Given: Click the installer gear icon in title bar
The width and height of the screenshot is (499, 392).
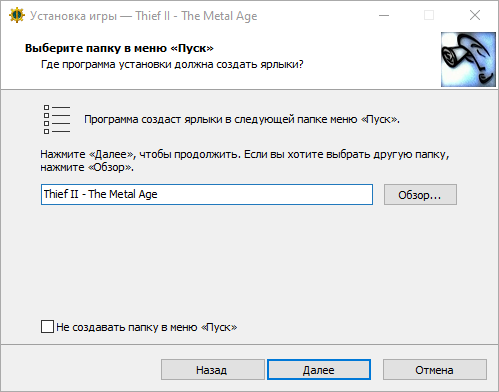Looking at the screenshot, I should click(x=17, y=15).
